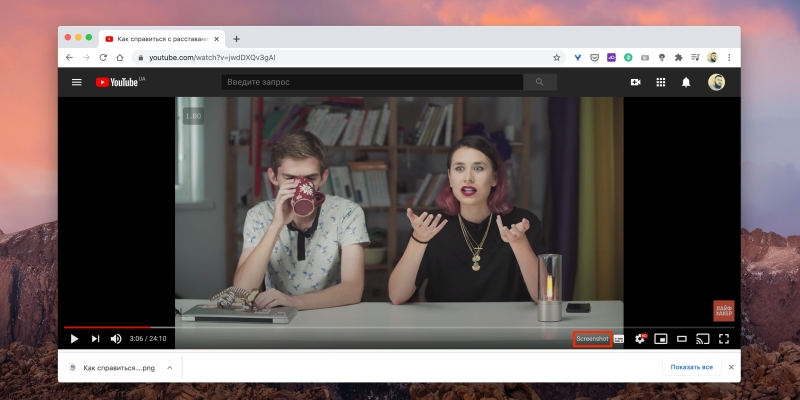Click the grey rectangle extension icon

[x=645, y=58]
